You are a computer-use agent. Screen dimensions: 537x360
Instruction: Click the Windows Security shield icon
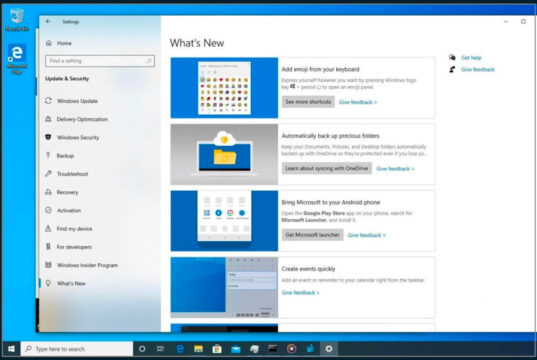click(x=48, y=137)
